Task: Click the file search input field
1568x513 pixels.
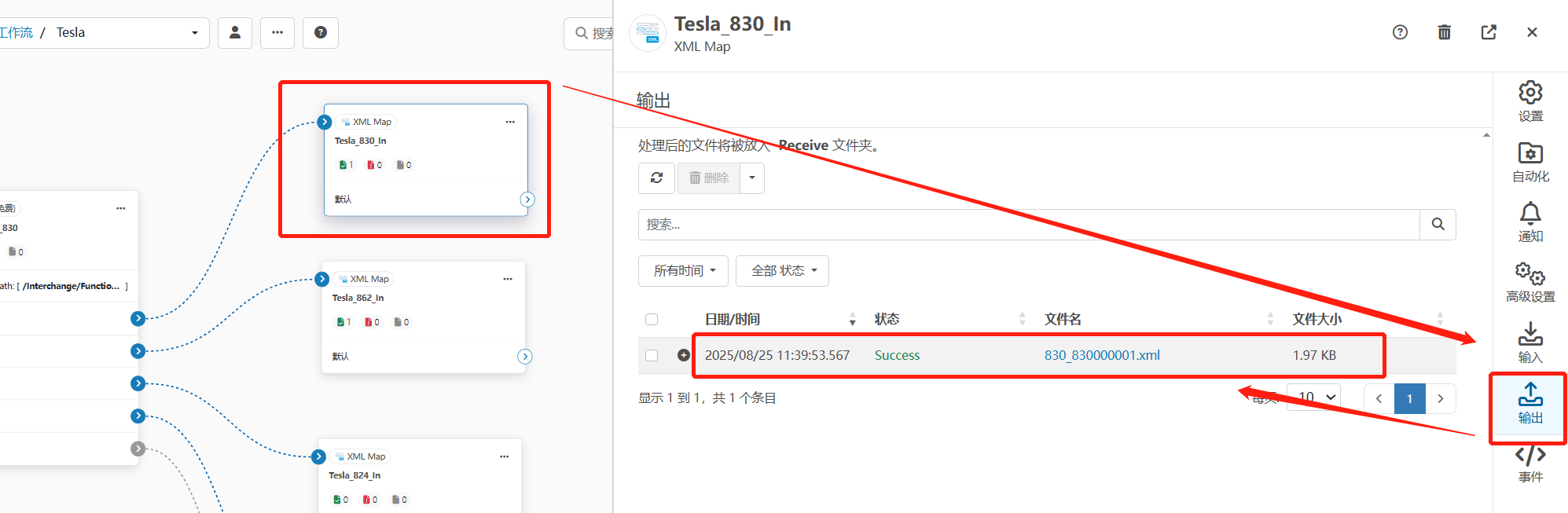Action: pos(1028,225)
